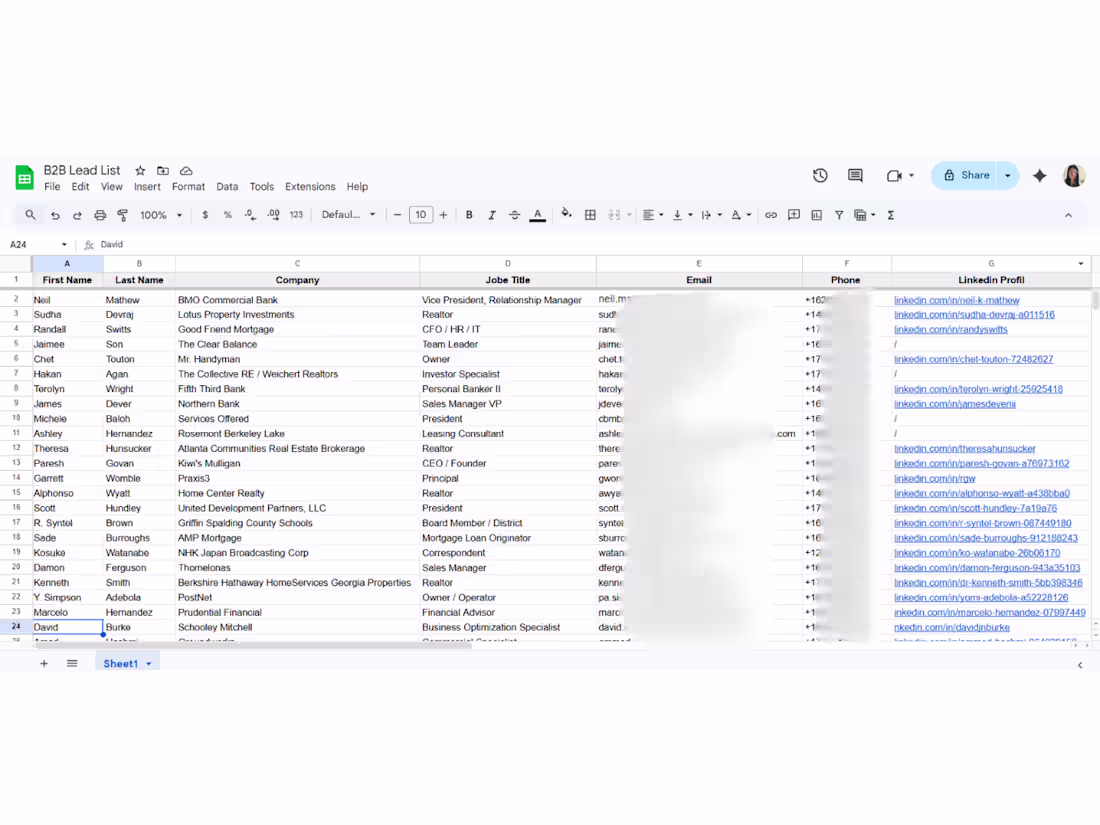Click the move-to-folder icon
The width and height of the screenshot is (1100, 825).
pyautogui.click(x=163, y=170)
